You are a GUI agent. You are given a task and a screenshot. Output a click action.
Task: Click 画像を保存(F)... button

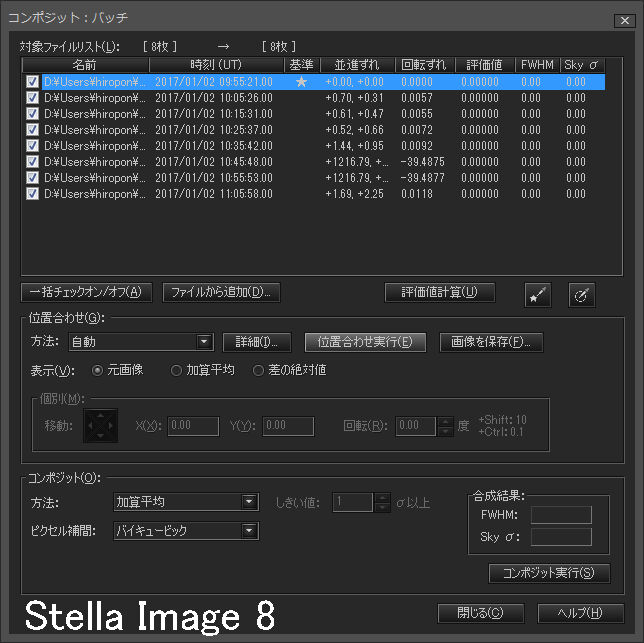[491, 342]
